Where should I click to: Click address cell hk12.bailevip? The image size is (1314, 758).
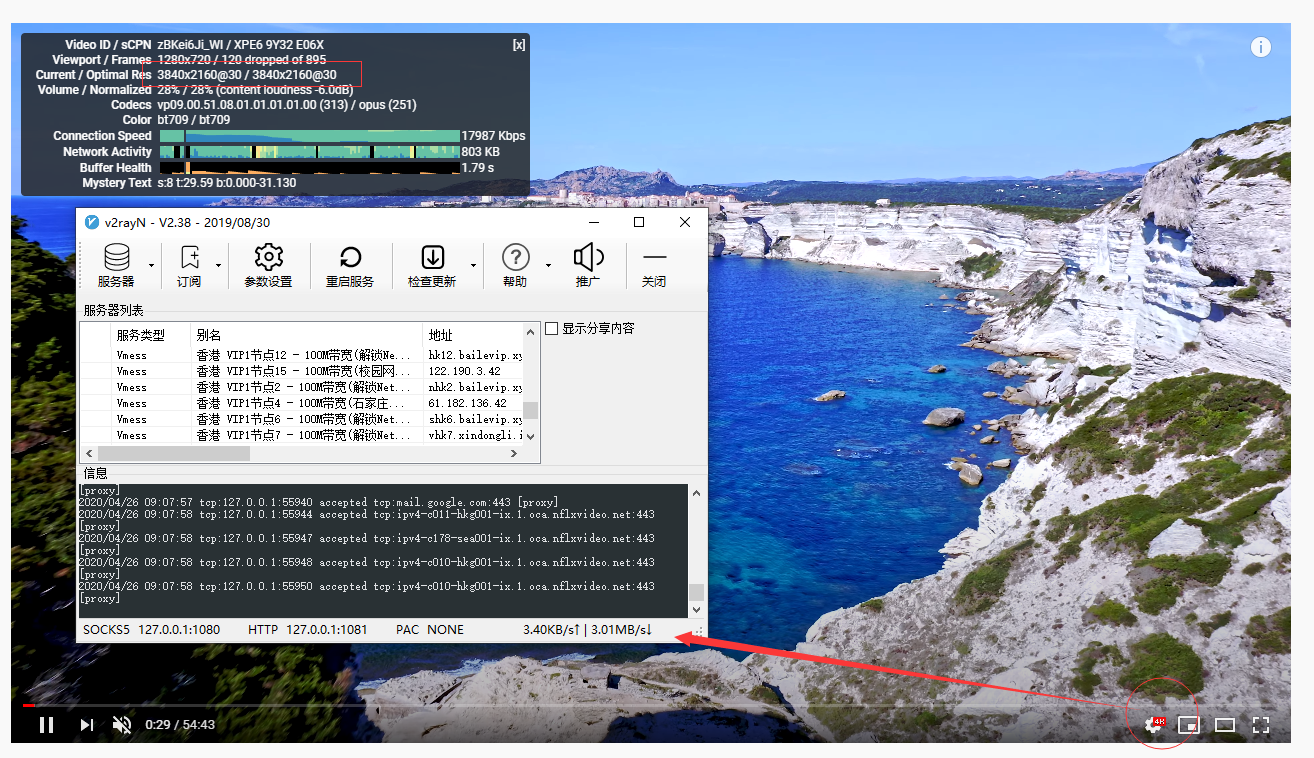point(475,355)
